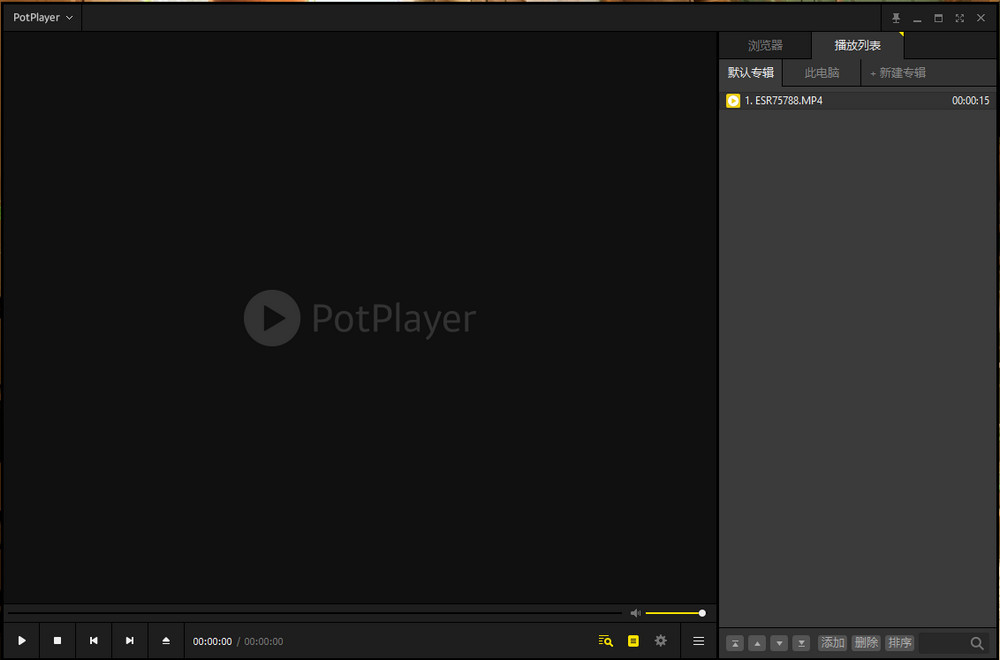Open the control panel gear icon
This screenshot has height=660, width=1000.
(x=661, y=640)
